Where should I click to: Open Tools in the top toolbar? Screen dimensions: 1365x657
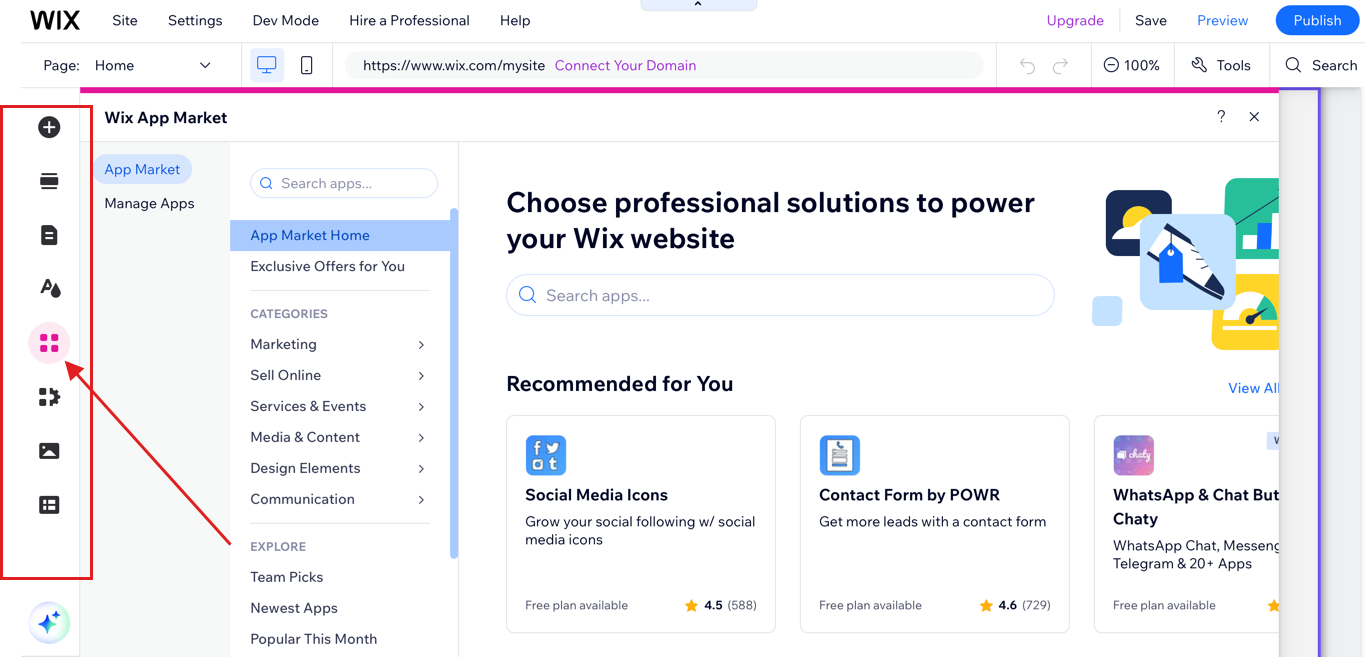pos(1221,65)
